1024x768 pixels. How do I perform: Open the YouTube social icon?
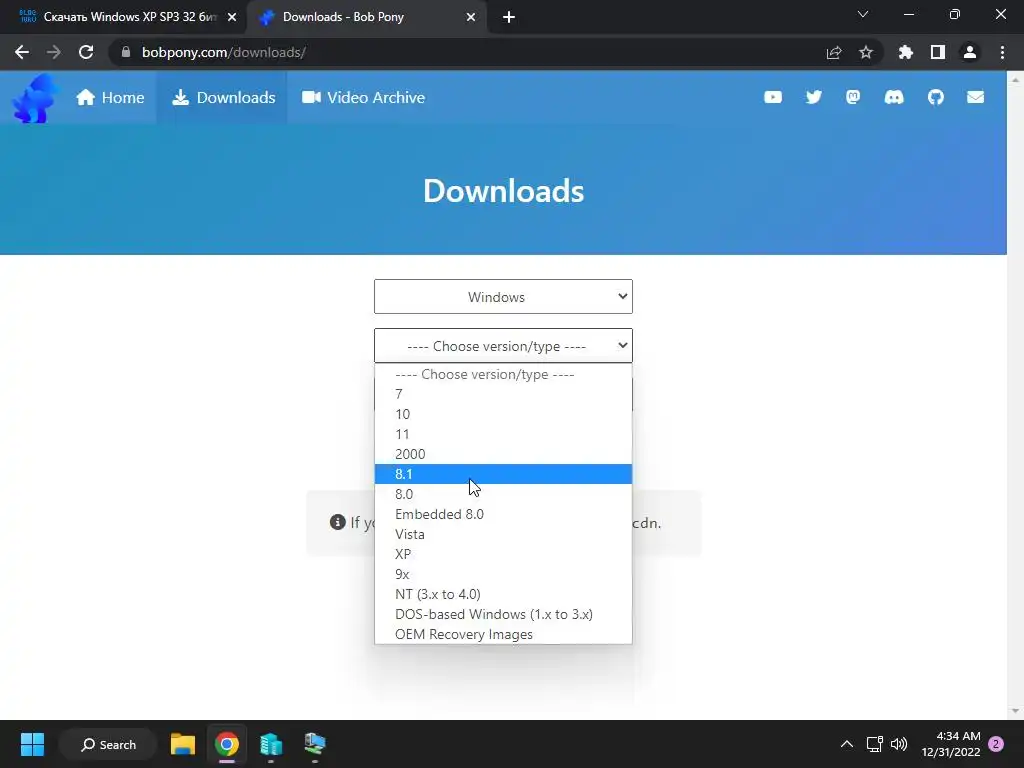pyautogui.click(x=773, y=97)
